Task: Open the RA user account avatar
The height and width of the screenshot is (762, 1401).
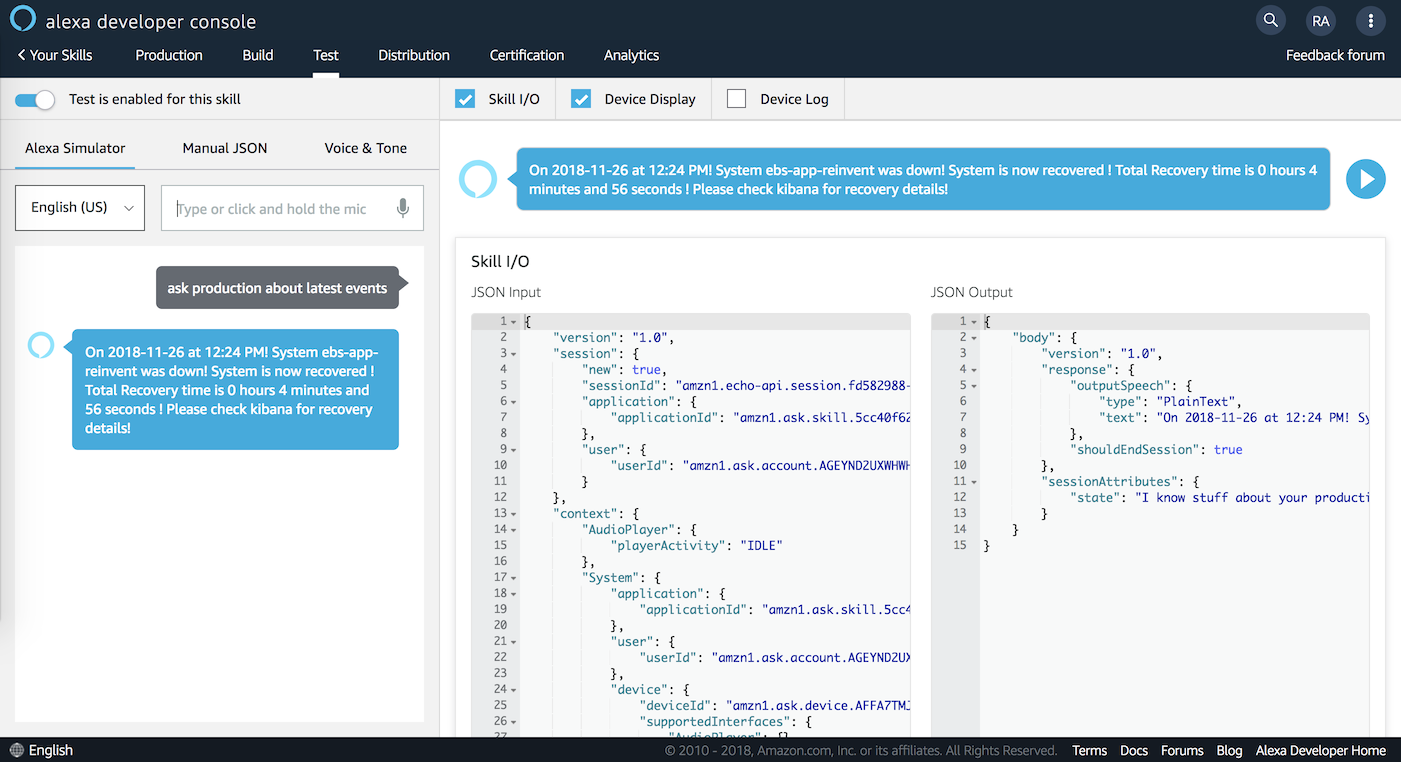Action: [x=1320, y=20]
